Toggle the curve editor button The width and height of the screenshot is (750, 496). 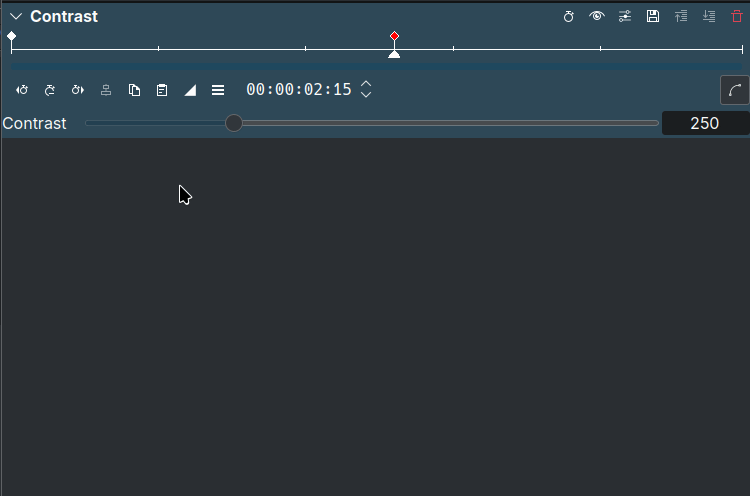click(x=734, y=90)
